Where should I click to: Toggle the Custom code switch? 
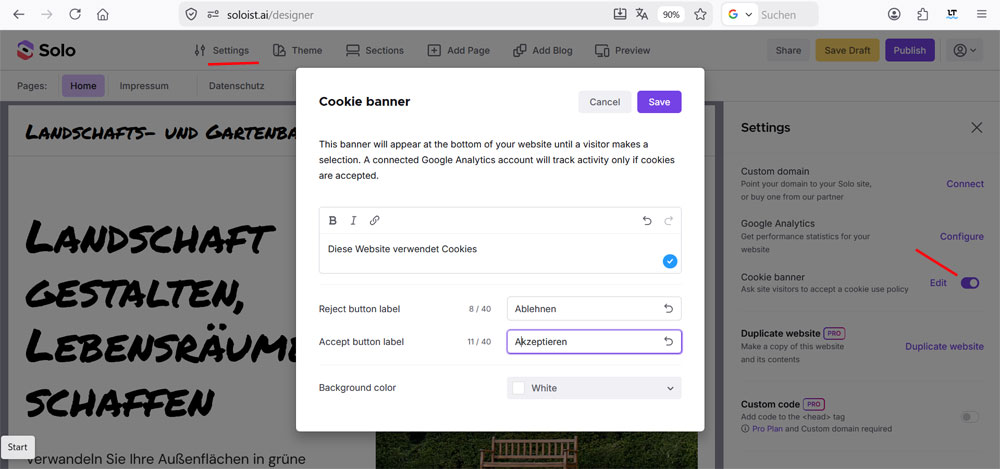(969, 417)
